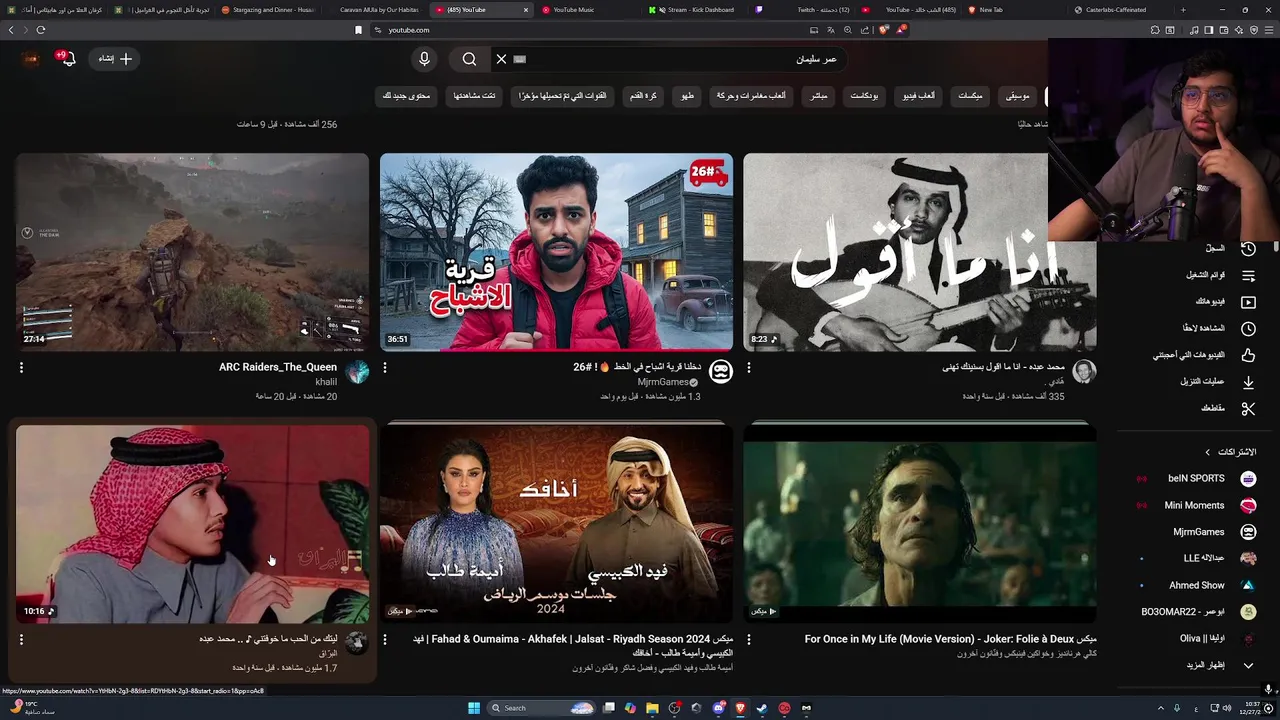Open three-dot menu for ARC Raiders video
Image resolution: width=1280 pixels, height=720 pixels.
point(21,368)
